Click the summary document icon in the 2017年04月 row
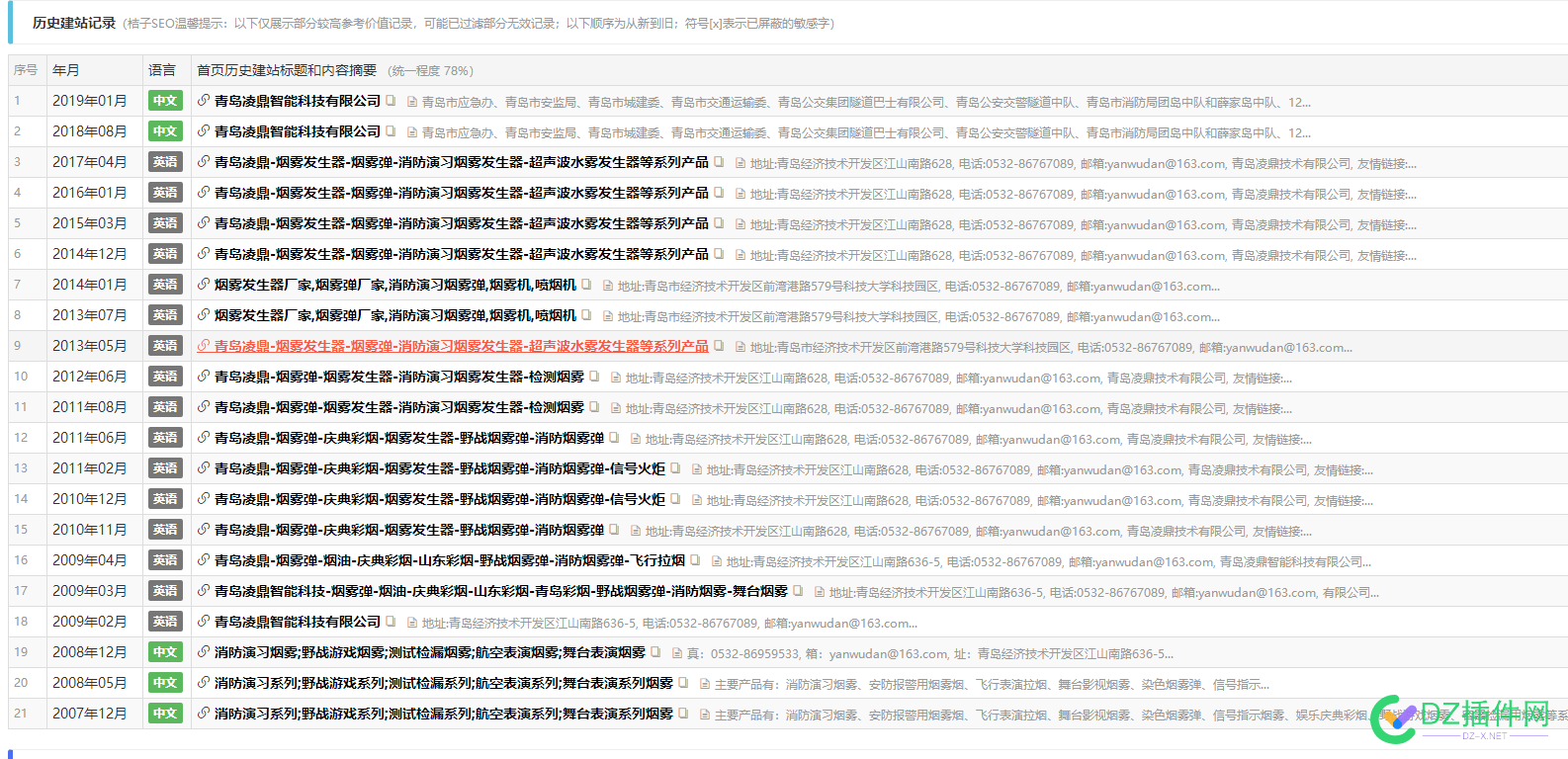Image resolution: width=1568 pixels, height=759 pixels. (740, 164)
